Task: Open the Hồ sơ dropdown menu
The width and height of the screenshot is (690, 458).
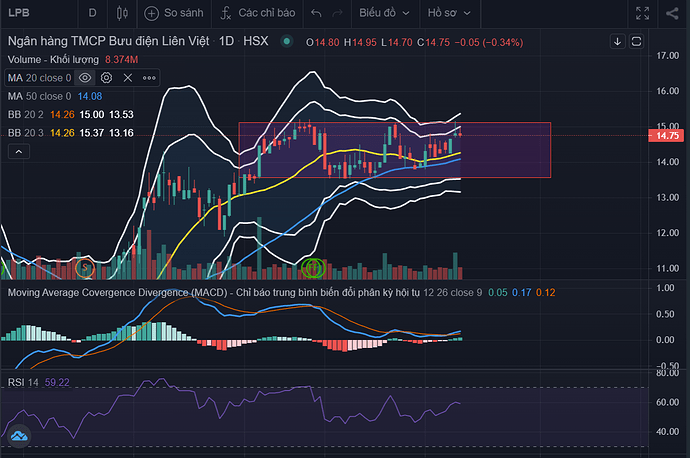Action: (449, 13)
